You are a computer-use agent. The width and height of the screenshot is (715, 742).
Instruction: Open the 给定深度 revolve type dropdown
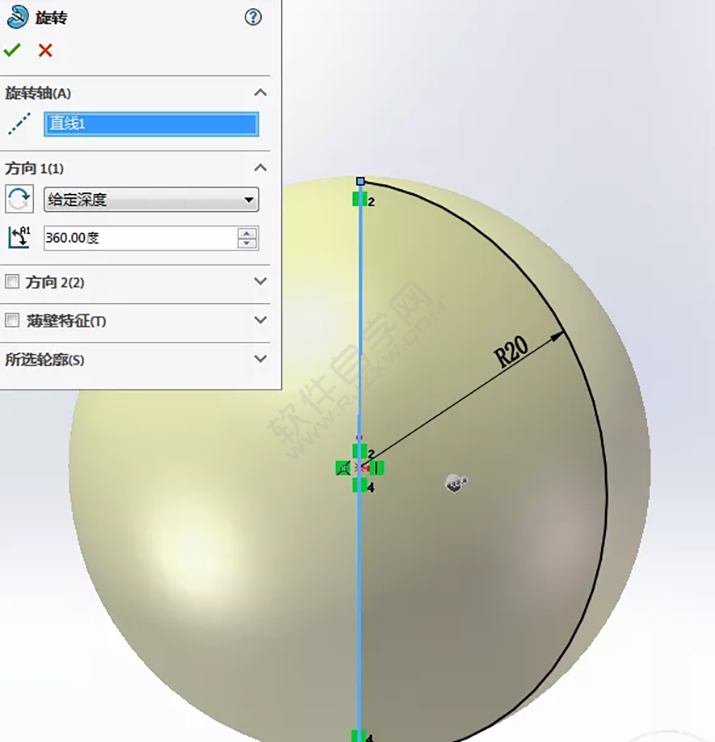click(151, 199)
